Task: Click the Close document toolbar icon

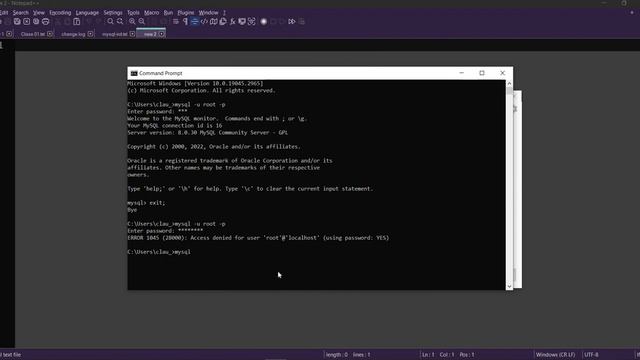Action: coord(27,22)
